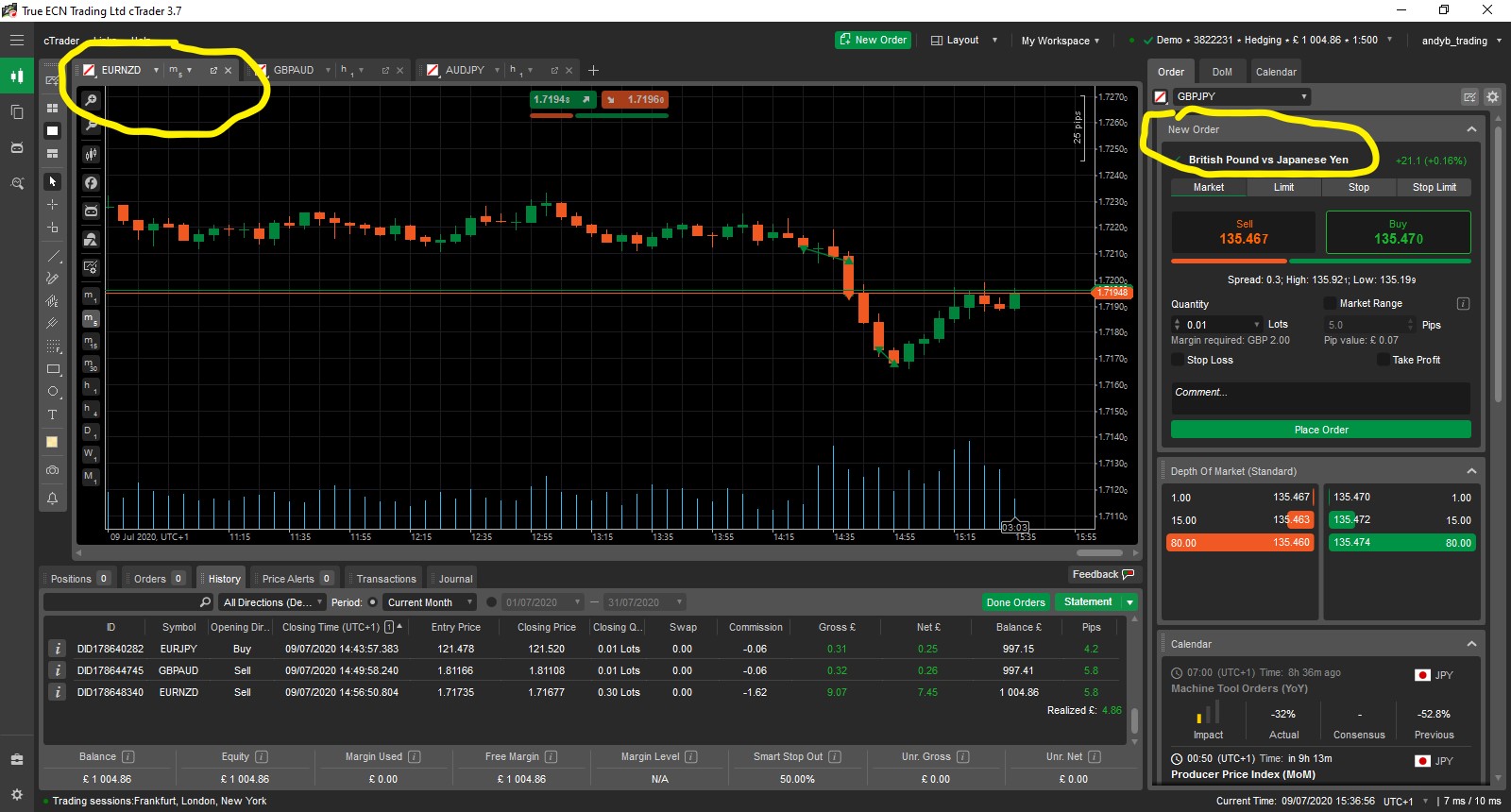Toggle Done Orders view
The width and height of the screenshot is (1511, 812).
pyautogui.click(x=1015, y=602)
